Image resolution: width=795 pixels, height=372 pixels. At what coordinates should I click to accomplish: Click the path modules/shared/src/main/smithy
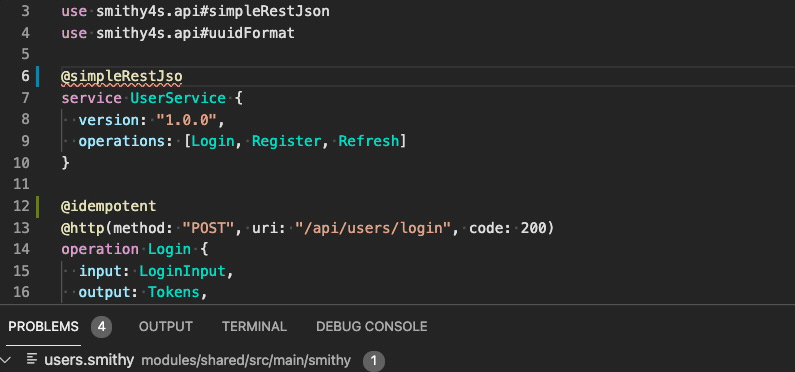click(x=246, y=361)
